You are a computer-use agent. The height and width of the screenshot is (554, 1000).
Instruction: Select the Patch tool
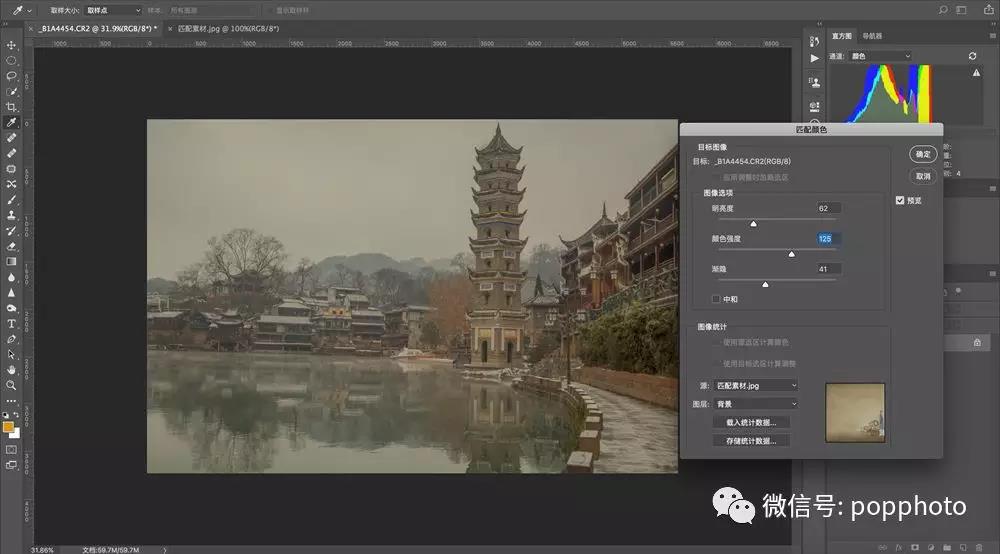click(11, 169)
